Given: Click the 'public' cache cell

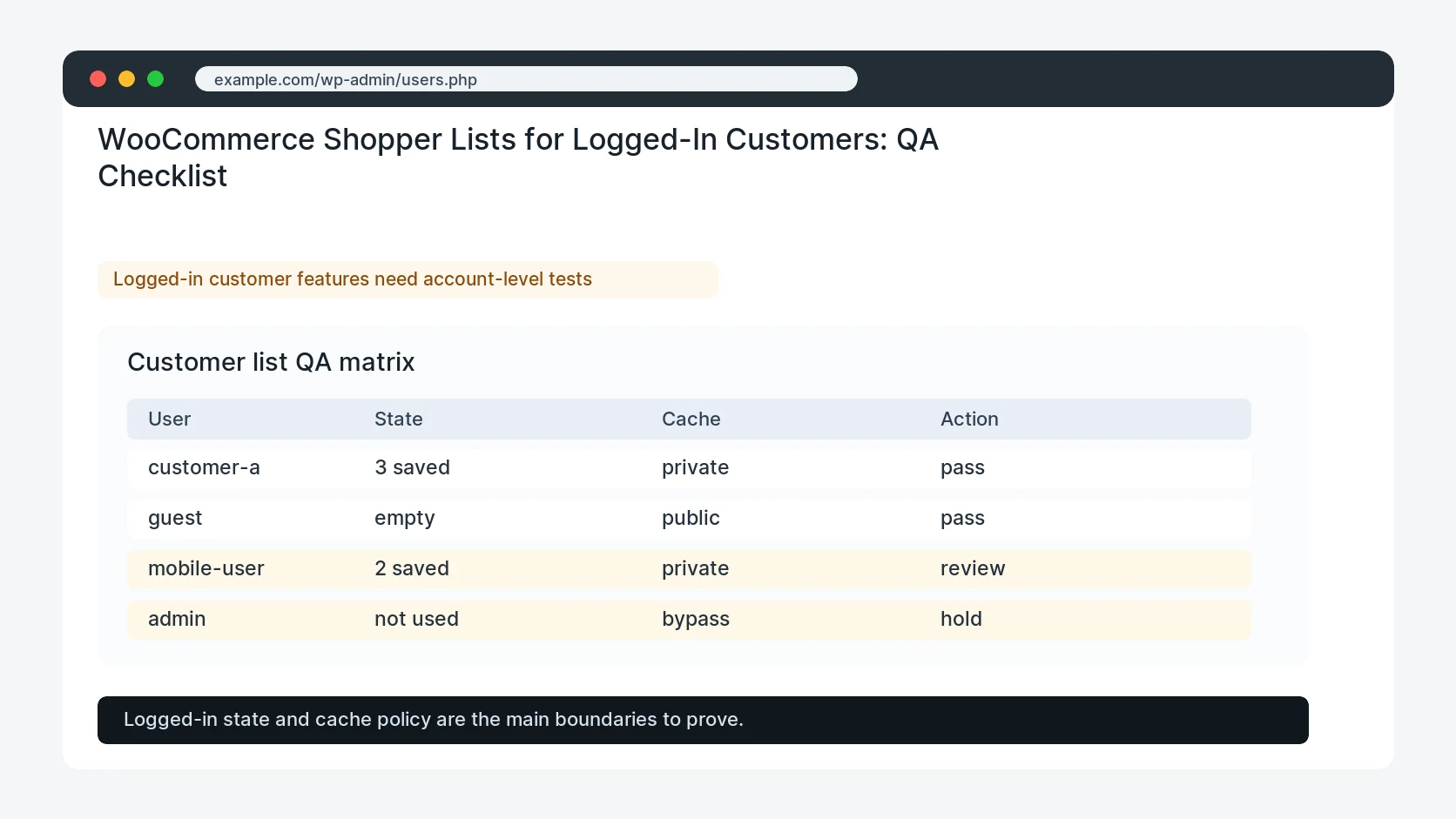Looking at the screenshot, I should (691, 519).
